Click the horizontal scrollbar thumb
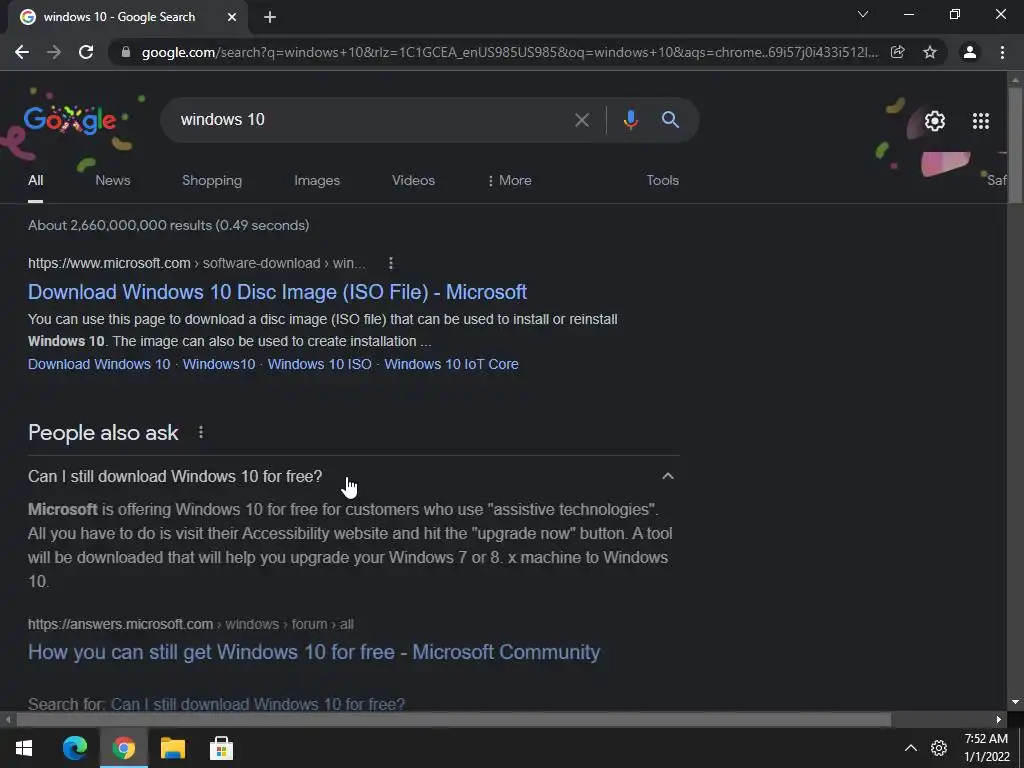Viewport: 1024px width, 768px height. tap(454, 720)
